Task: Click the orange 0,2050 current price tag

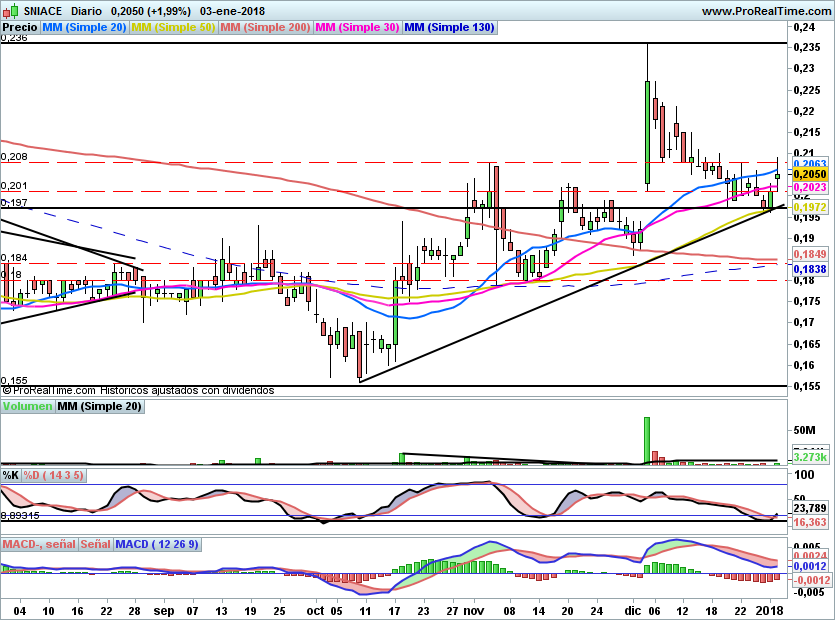Action: pyautogui.click(x=807, y=174)
